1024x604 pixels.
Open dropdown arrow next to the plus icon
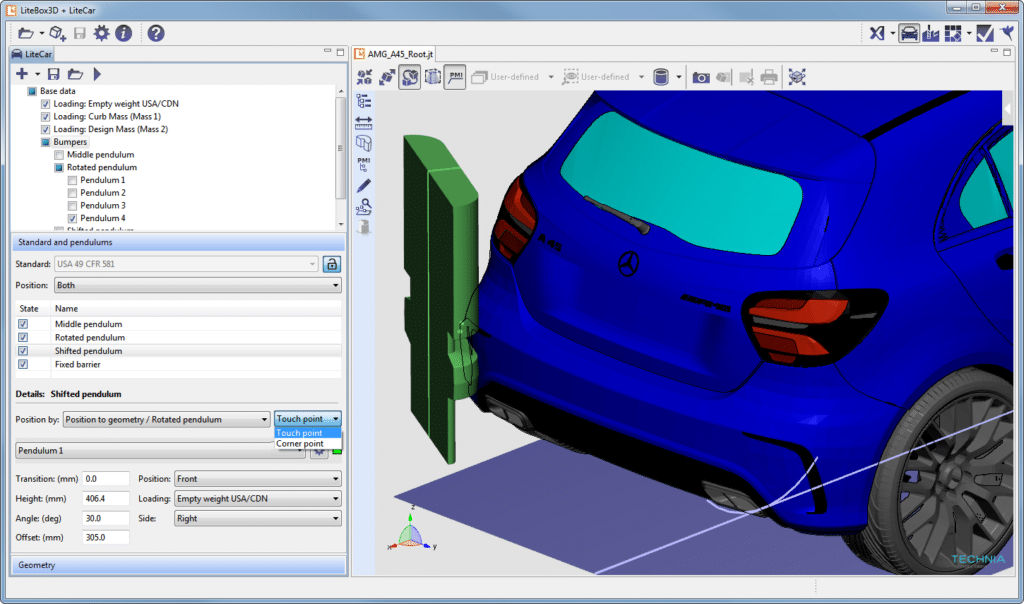tap(38, 74)
